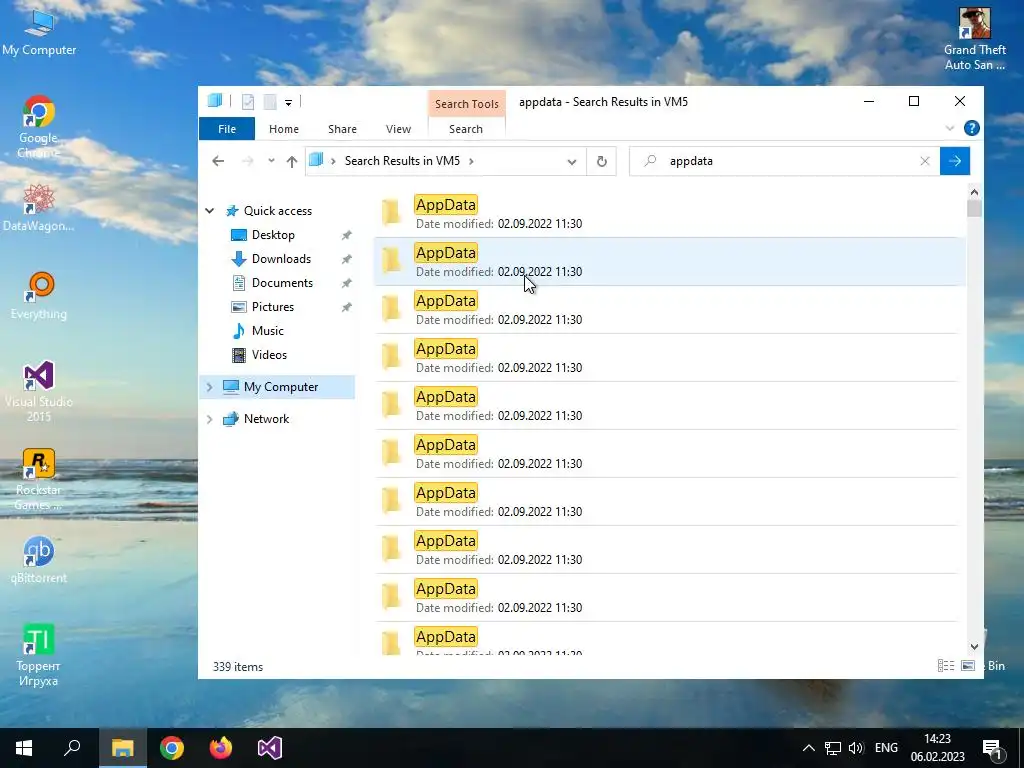The height and width of the screenshot is (768, 1024).
Task: Open DataWagon desktop shortcut
Action: [x=39, y=208]
